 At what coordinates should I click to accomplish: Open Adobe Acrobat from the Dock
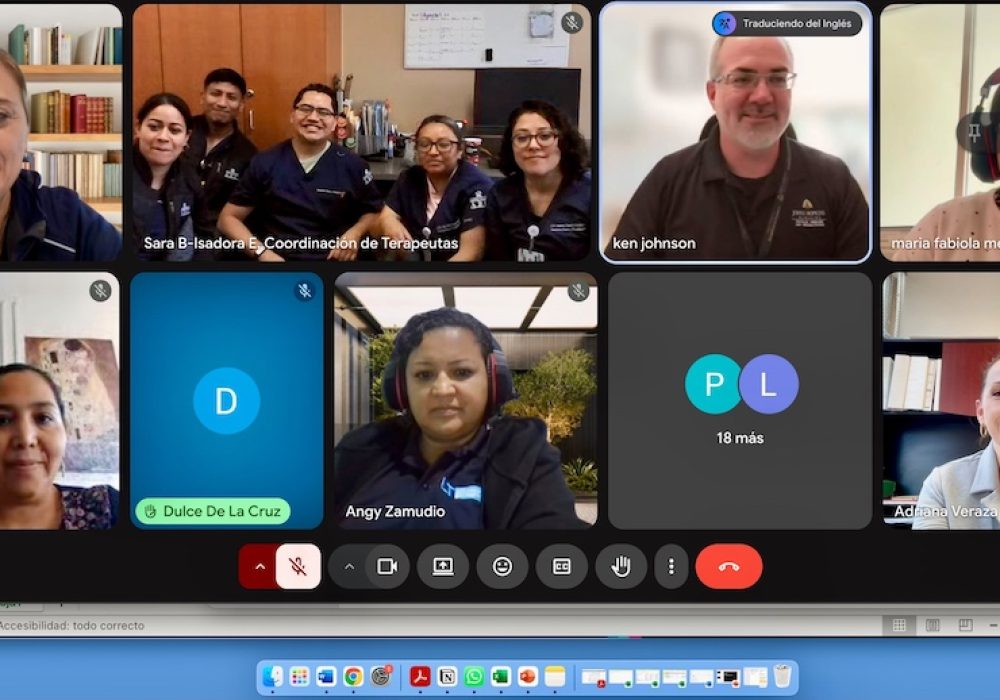coord(420,676)
